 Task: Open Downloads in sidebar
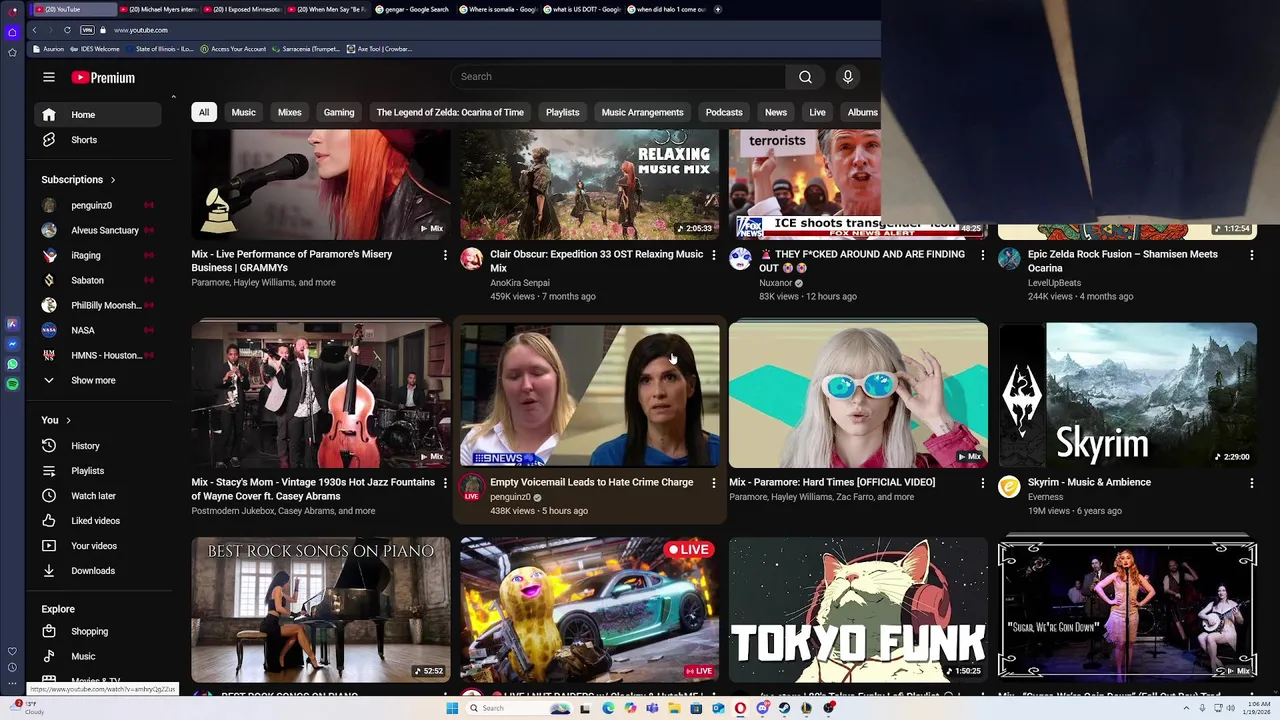[98, 571]
